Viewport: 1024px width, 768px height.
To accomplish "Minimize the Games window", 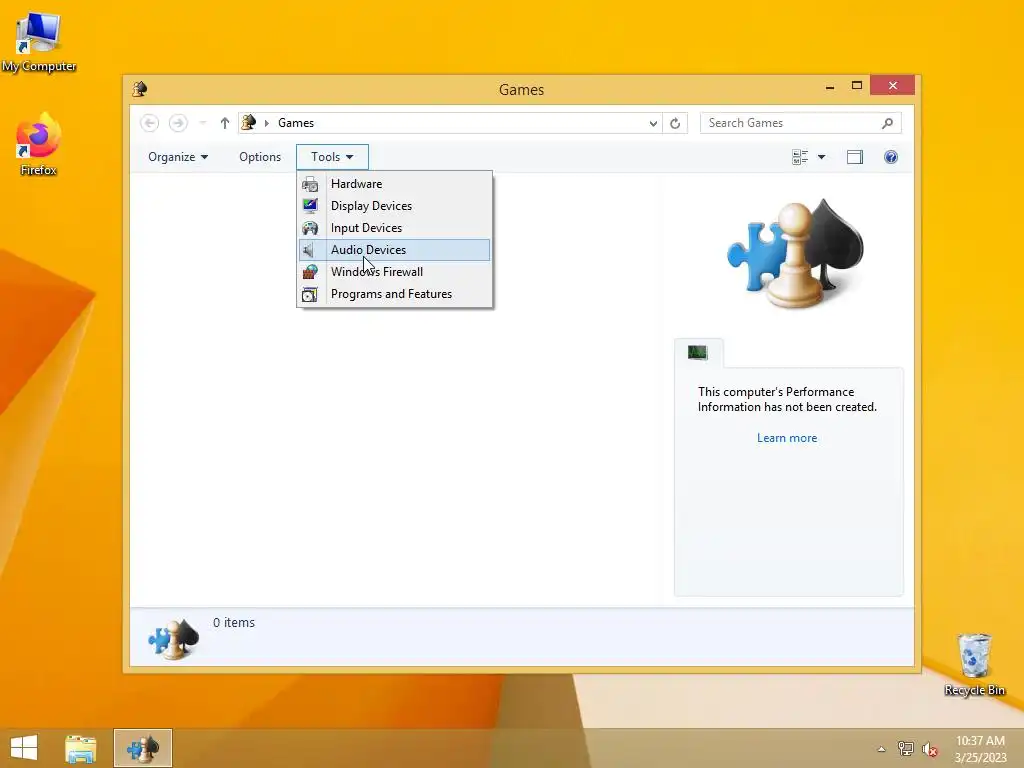I will coord(829,86).
